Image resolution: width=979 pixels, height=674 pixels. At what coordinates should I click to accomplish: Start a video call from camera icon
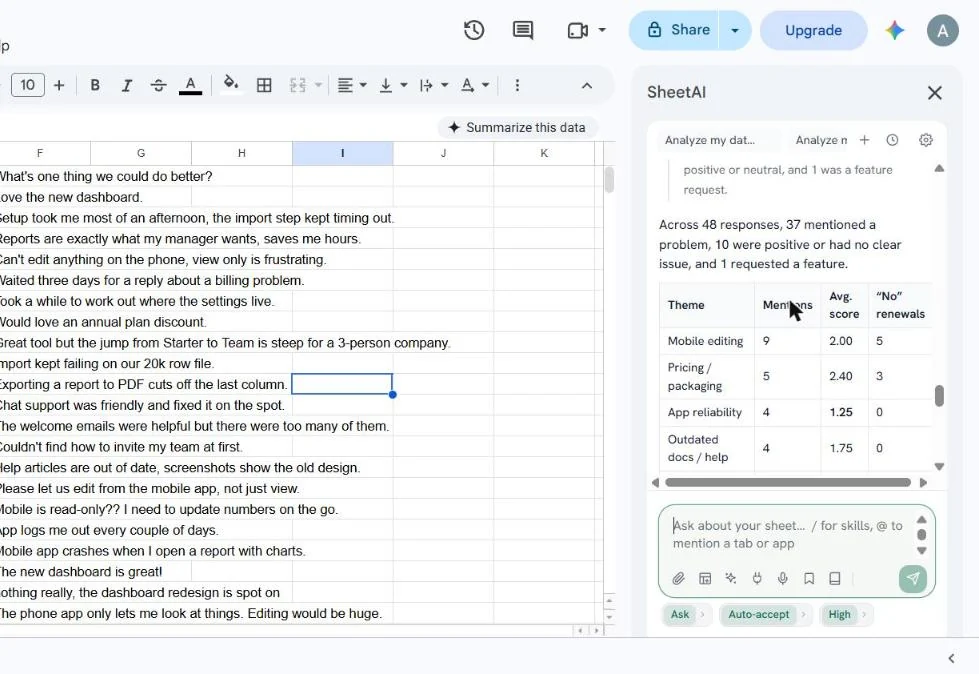[x=578, y=30]
